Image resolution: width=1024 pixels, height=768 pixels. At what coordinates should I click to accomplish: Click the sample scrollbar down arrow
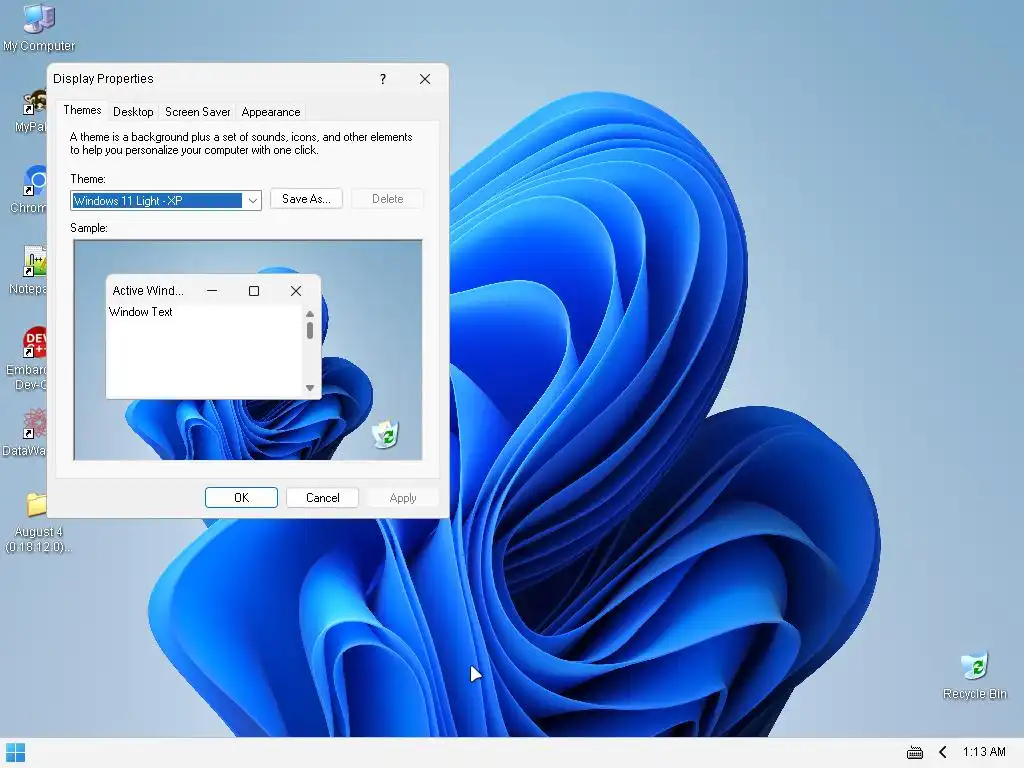(310, 388)
